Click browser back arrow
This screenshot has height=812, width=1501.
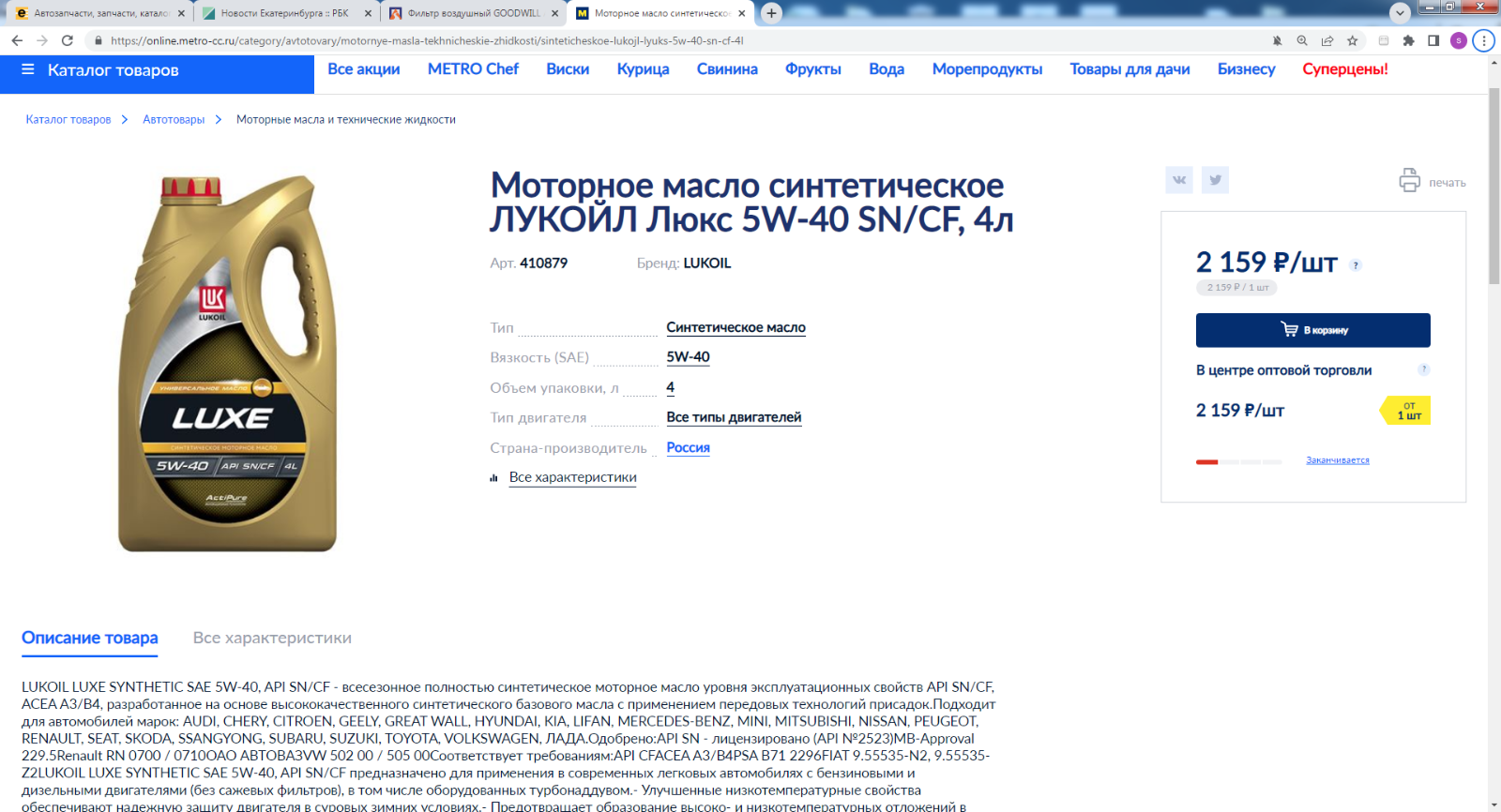point(17,40)
